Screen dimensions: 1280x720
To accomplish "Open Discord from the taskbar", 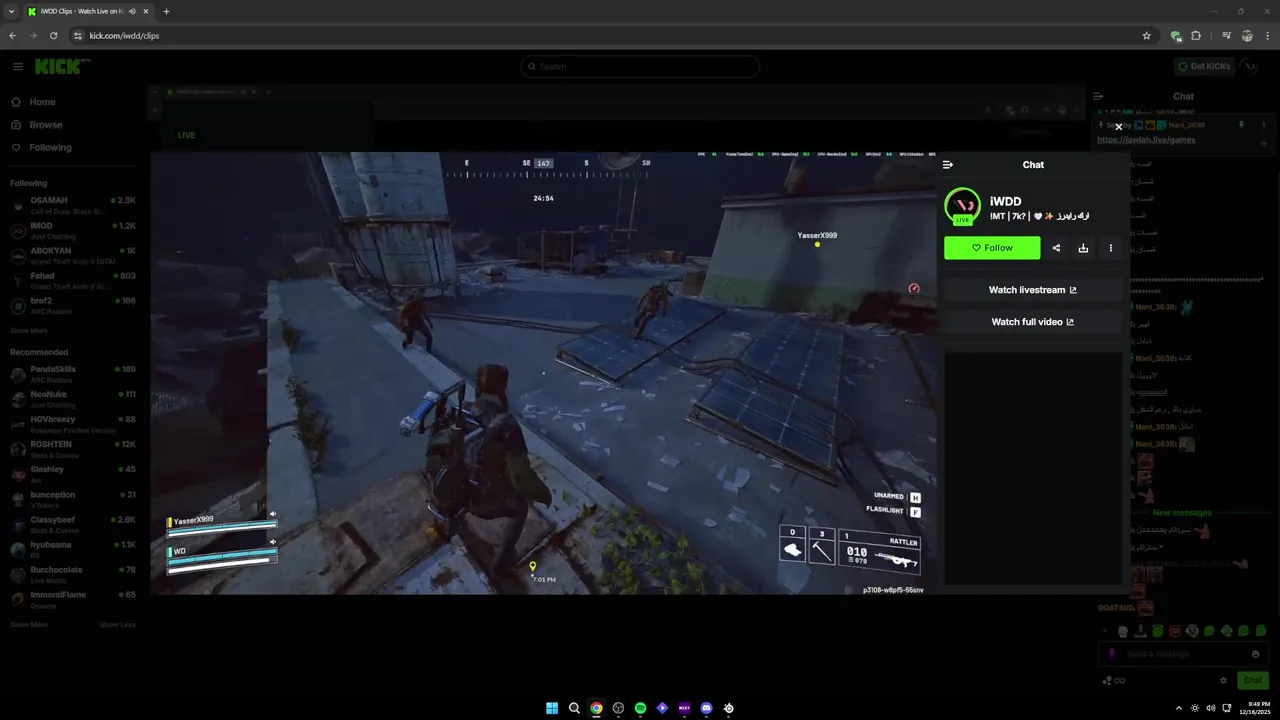I will (x=706, y=708).
